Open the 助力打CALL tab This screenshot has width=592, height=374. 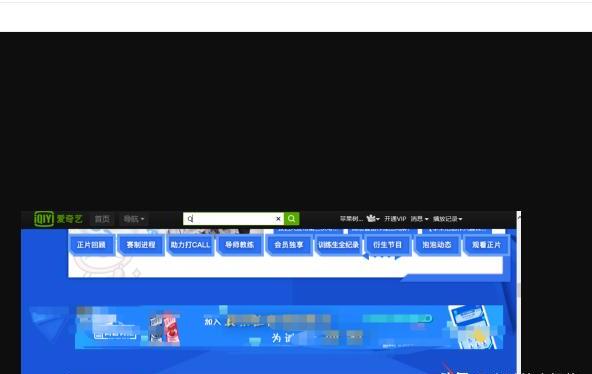[x=190, y=245]
